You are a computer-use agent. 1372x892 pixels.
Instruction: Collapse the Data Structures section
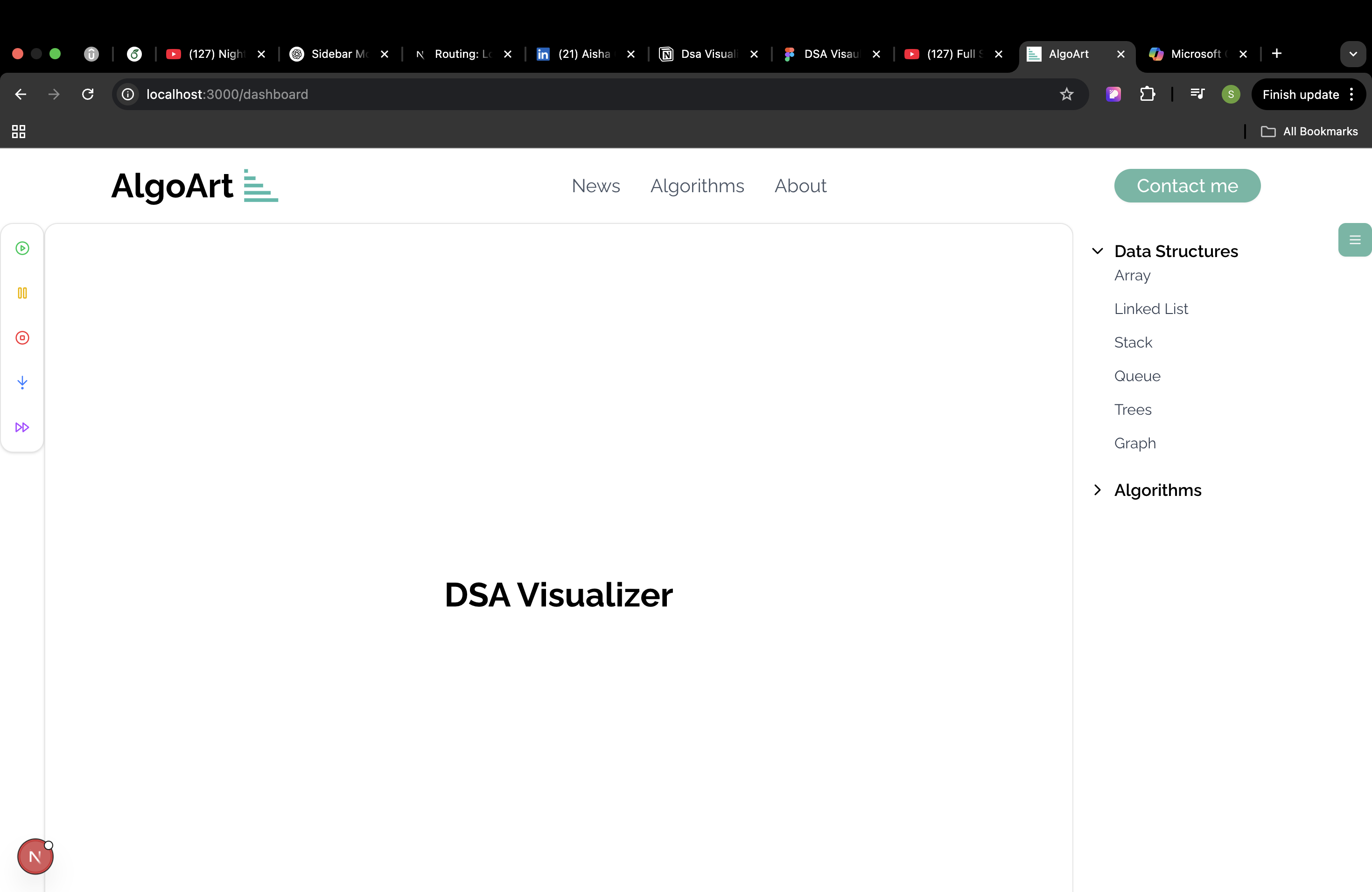click(1098, 251)
